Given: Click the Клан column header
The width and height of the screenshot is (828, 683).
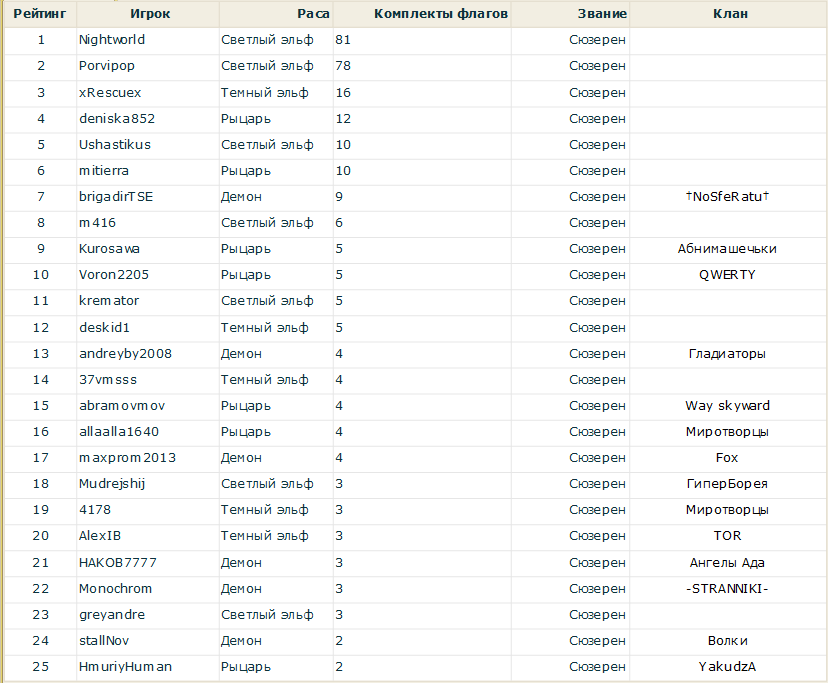Looking at the screenshot, I should pos(729,14).
